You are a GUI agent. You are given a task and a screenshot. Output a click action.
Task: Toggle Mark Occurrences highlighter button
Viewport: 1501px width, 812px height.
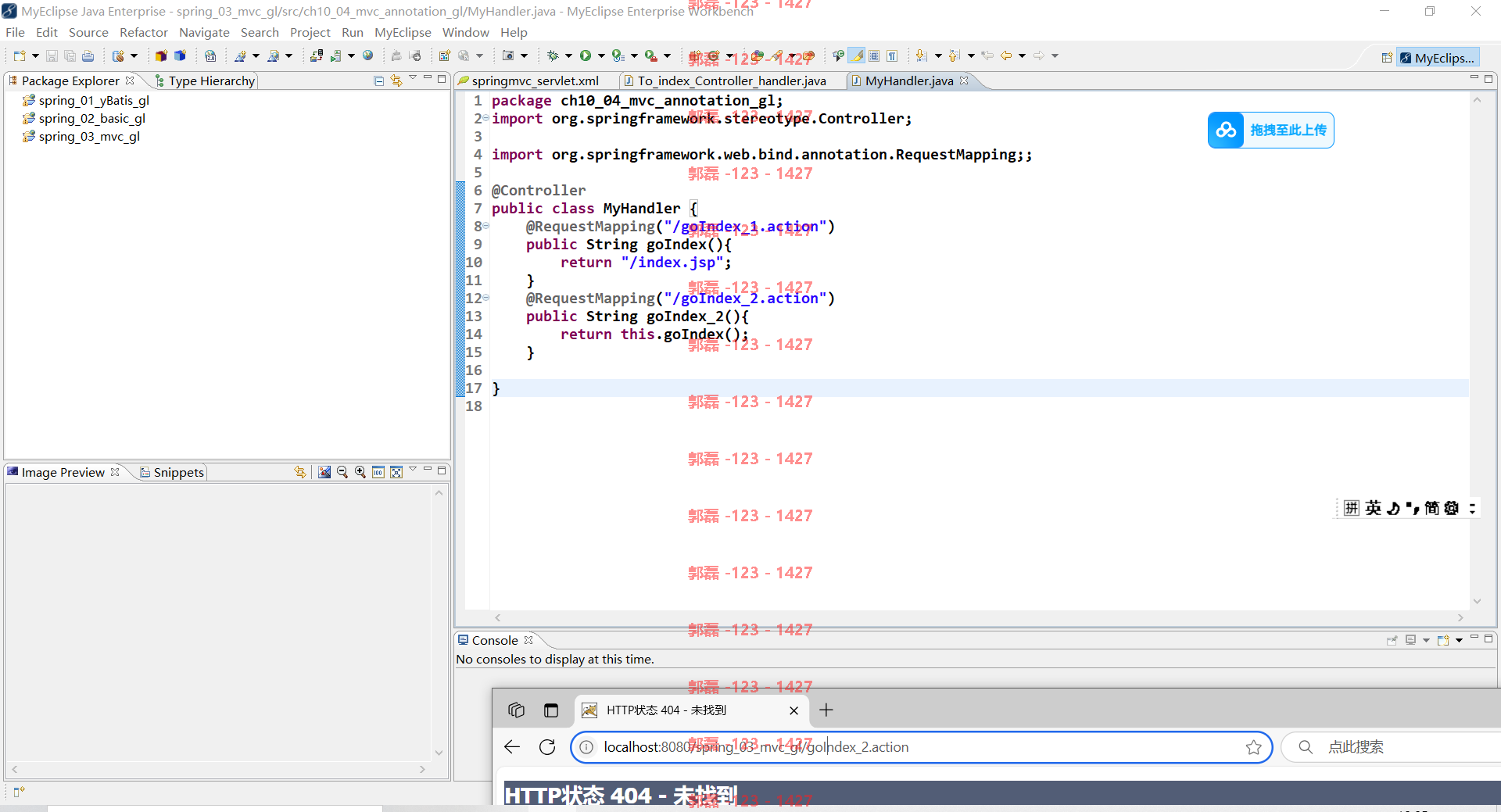(858, 55)
